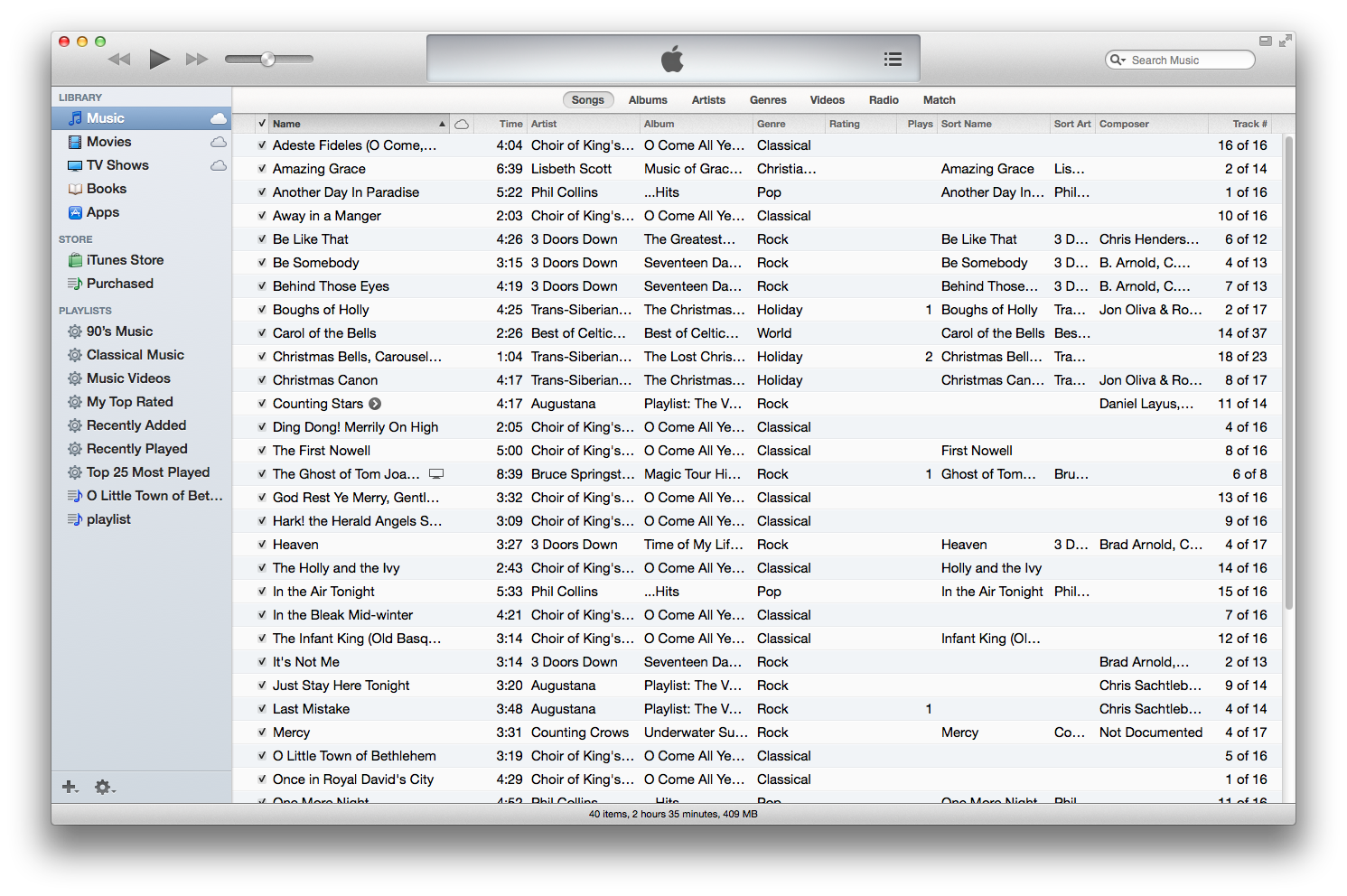Sort songs by the Artist column
Viewport: 1347px width, 896px height.
(x=583, y=124)
